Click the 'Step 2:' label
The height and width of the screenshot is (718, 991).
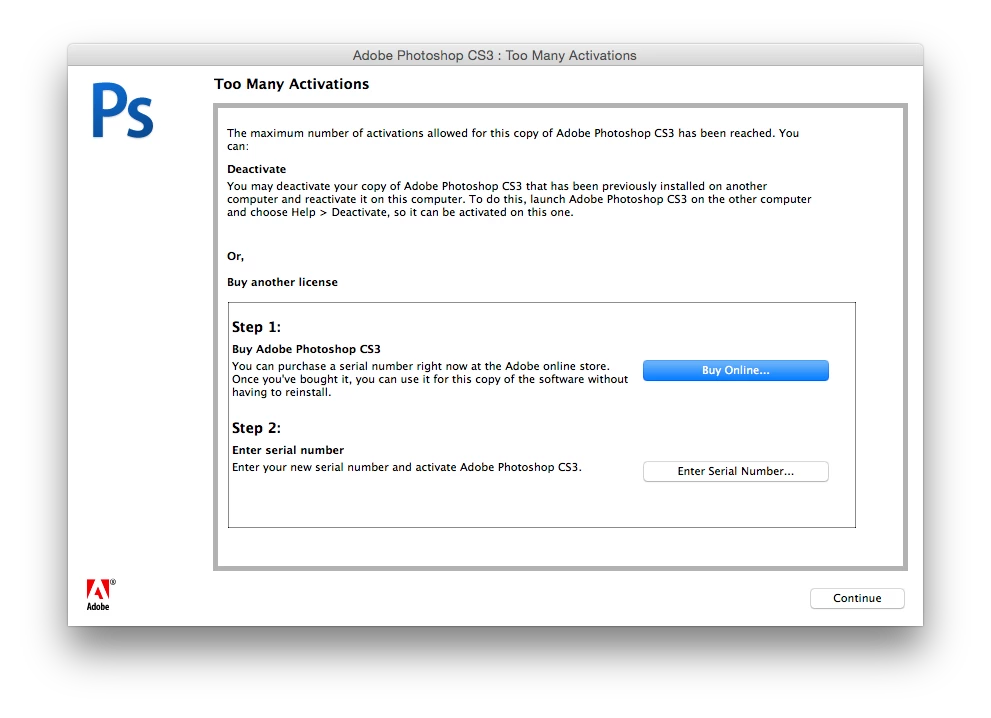coord(256,428)
